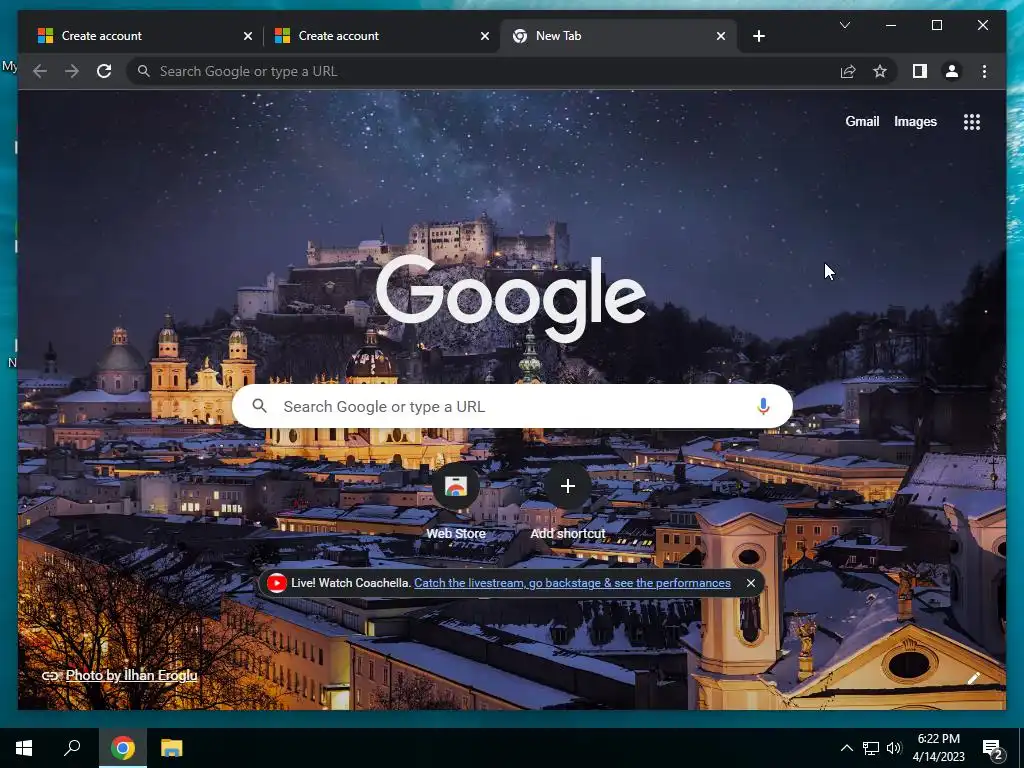1024x768 pixels.
Task: Open the Windows Start menu
Action: [x=24, y=748]
